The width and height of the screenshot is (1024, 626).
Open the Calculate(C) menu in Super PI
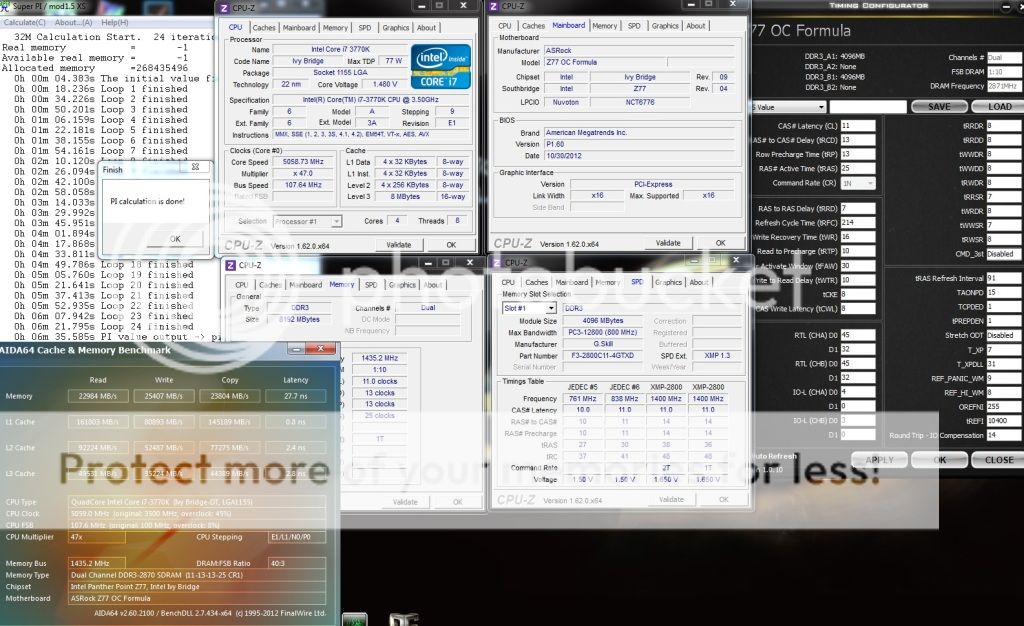pyautogui.click(x=26, y=22)
